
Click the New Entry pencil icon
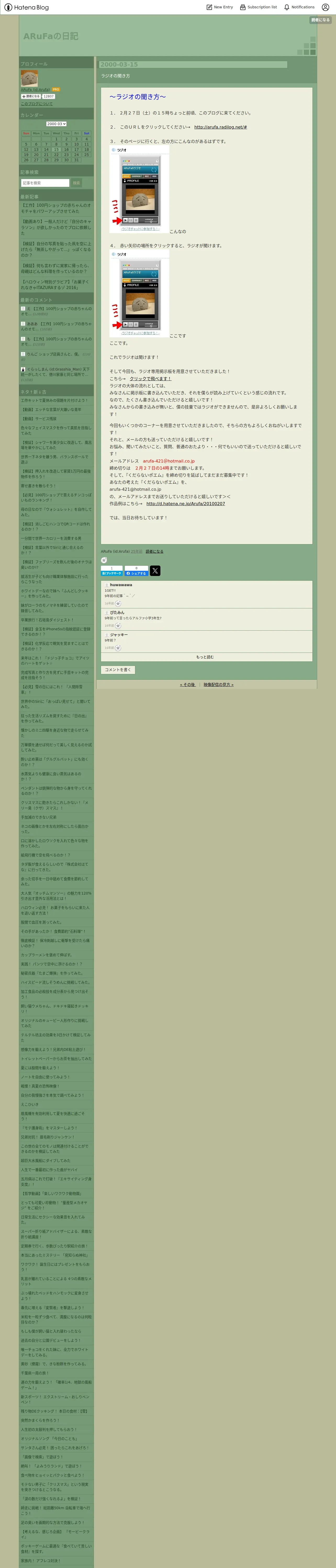(209, 7)
